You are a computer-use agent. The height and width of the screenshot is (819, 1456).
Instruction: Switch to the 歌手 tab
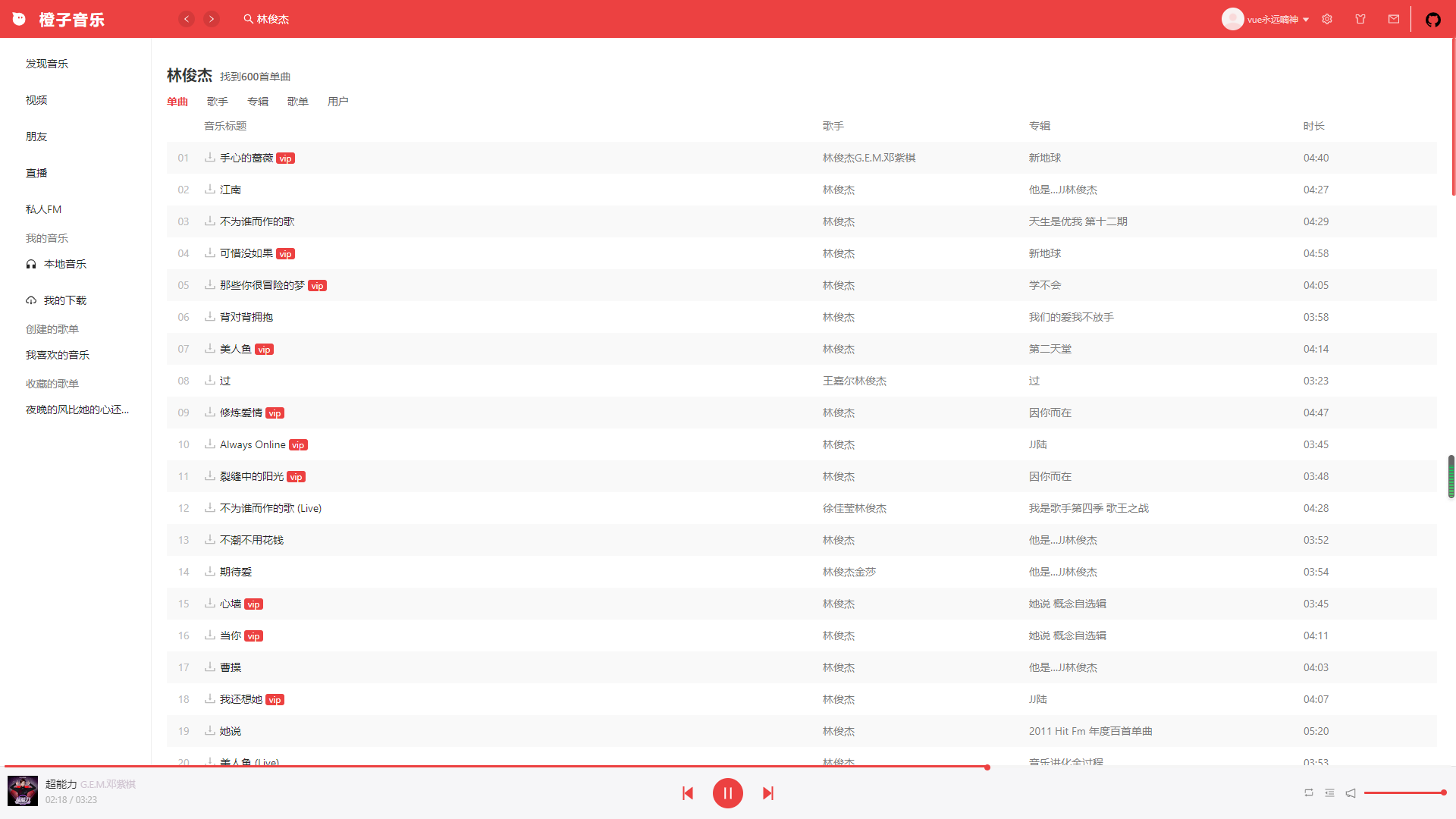click(x=218, y=102)
